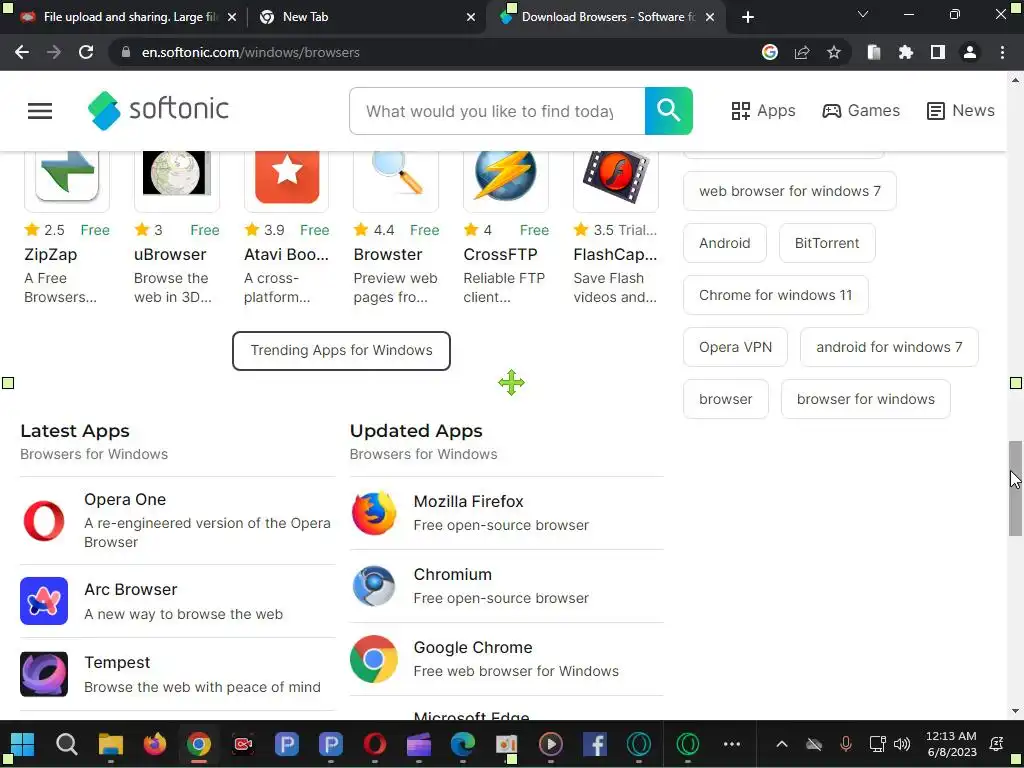Go back to previous page
Screen dimensions: 1024x768
[x=22, y=52]
